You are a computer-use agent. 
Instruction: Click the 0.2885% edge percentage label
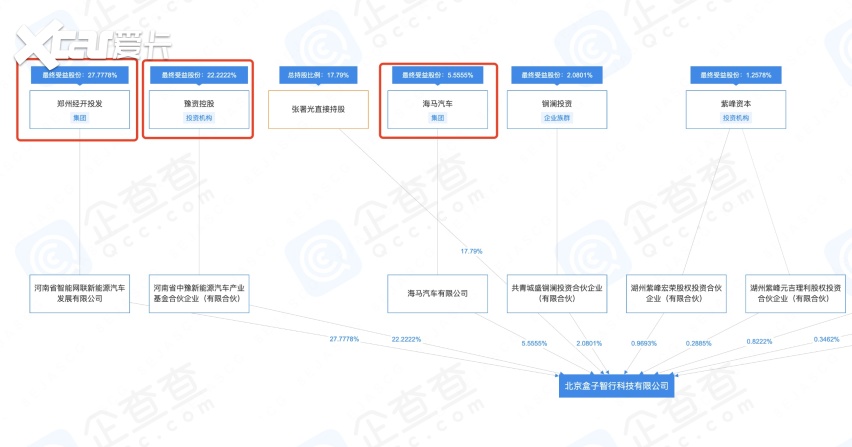click(x=698, y=343)
